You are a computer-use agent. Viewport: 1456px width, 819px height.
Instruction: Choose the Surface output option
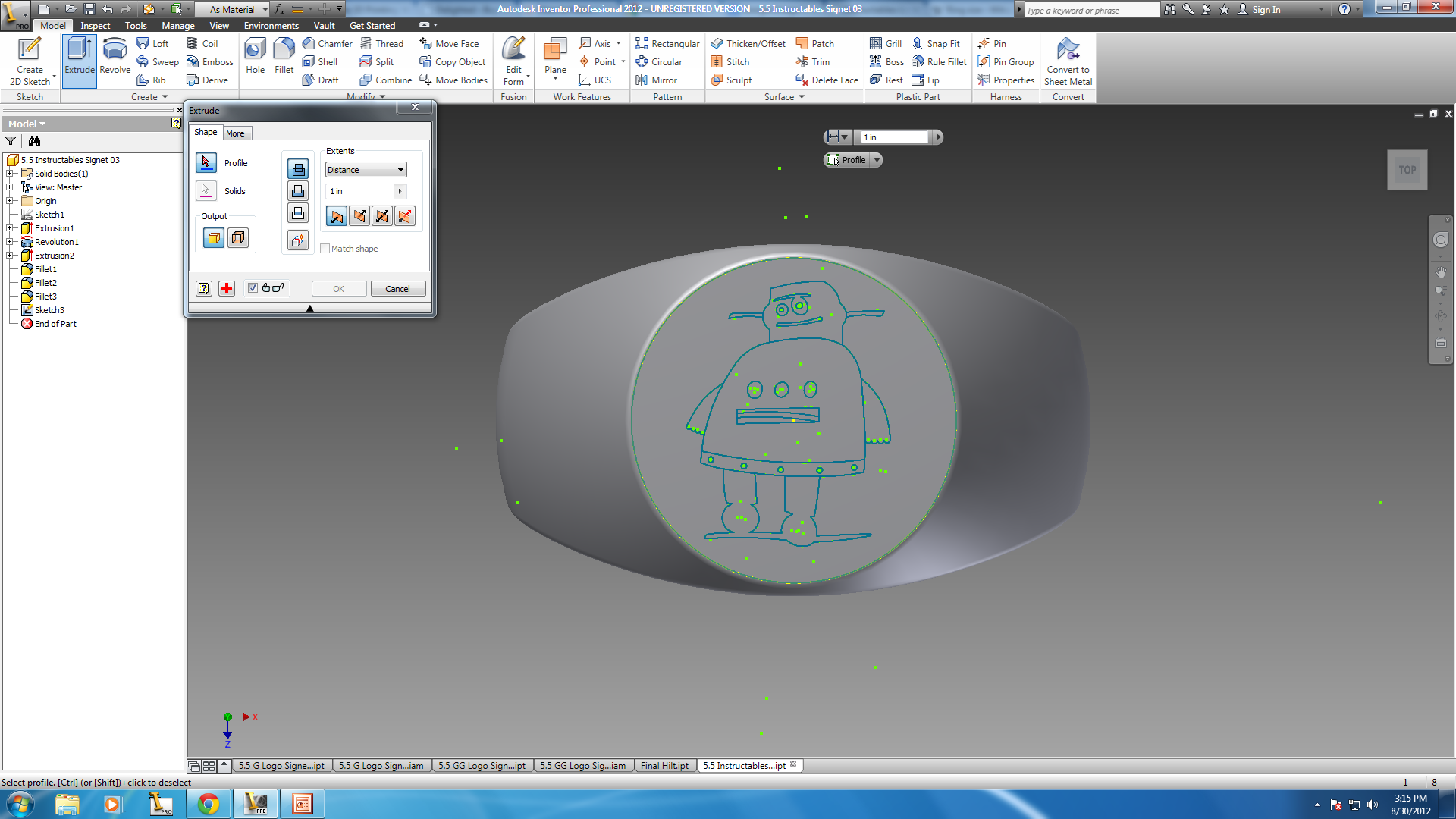(x=237, y=238)
